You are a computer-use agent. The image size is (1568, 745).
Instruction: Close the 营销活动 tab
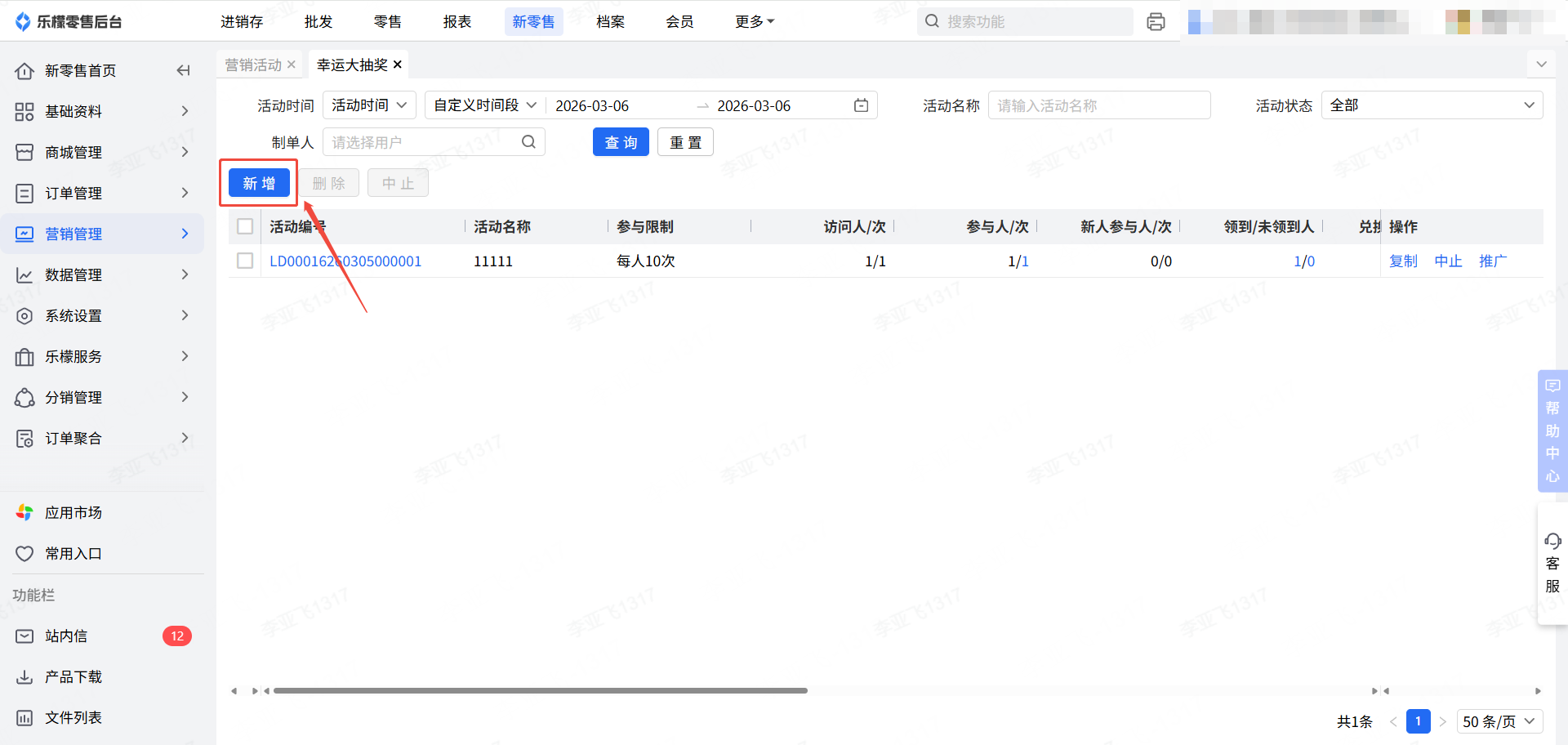click(x=292, y=65)
